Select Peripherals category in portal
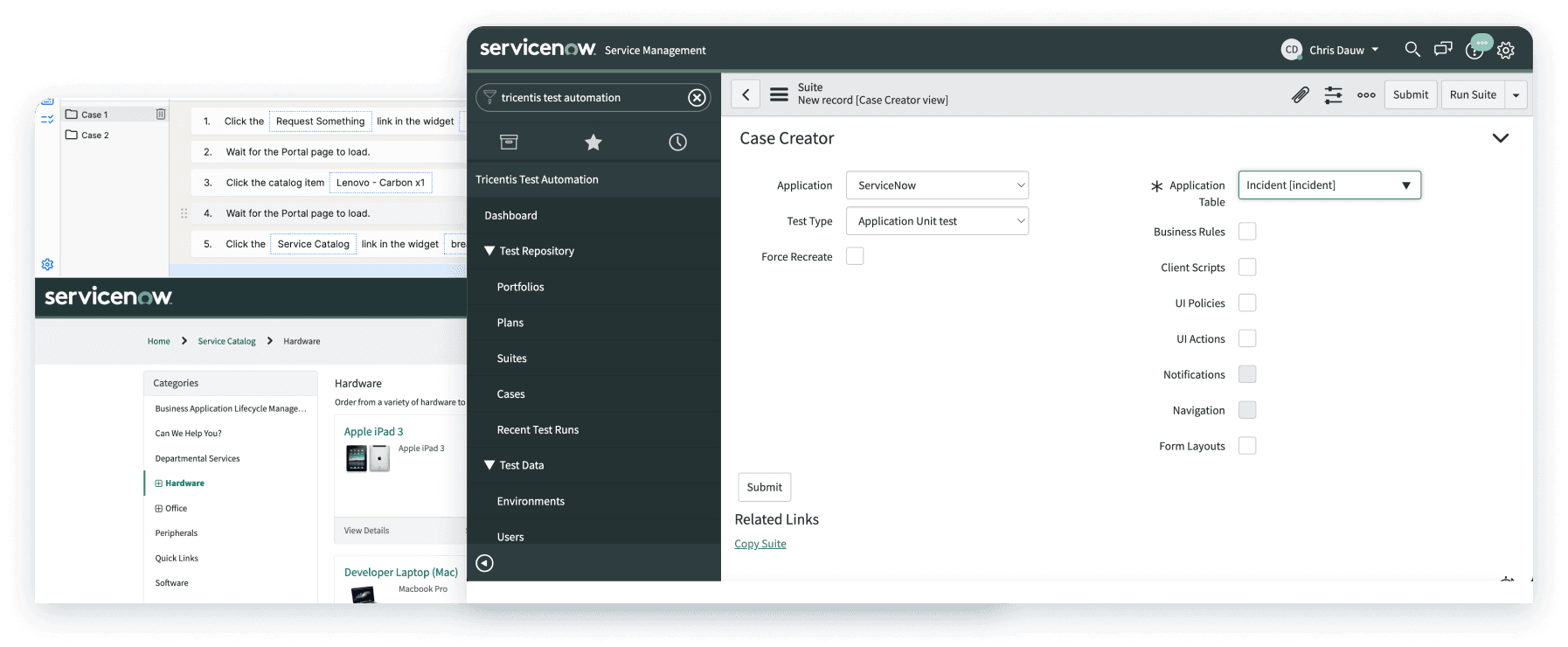1568x647 pixels. [x=177, y=532]
